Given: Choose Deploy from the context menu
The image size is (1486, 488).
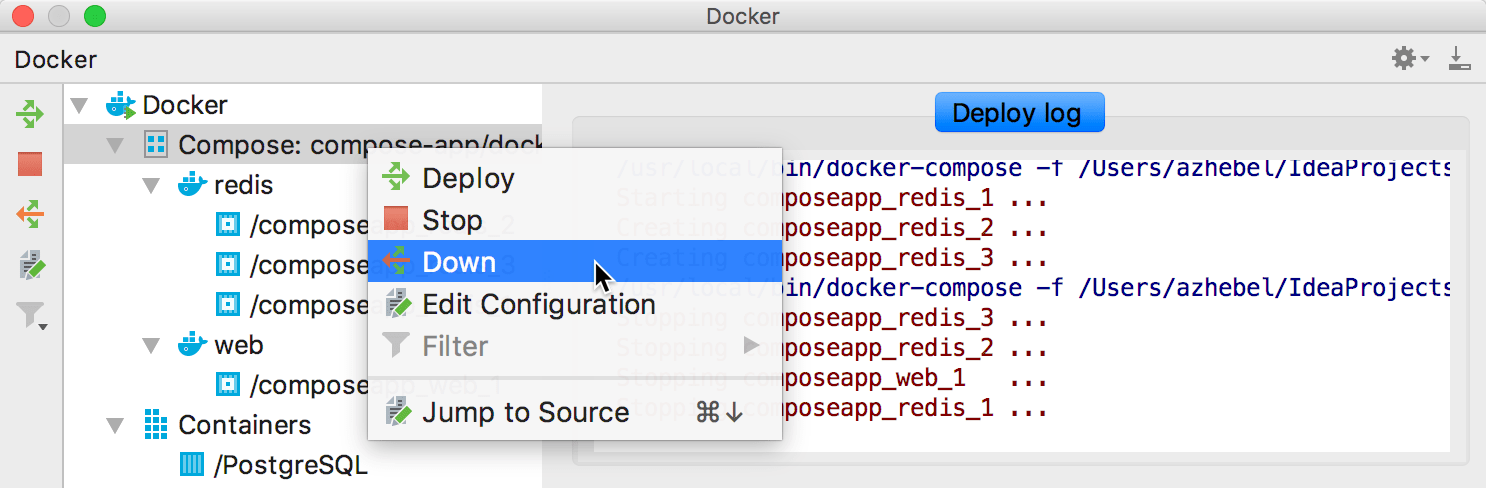Looking at the screenshot, I should tap(574, 178).
